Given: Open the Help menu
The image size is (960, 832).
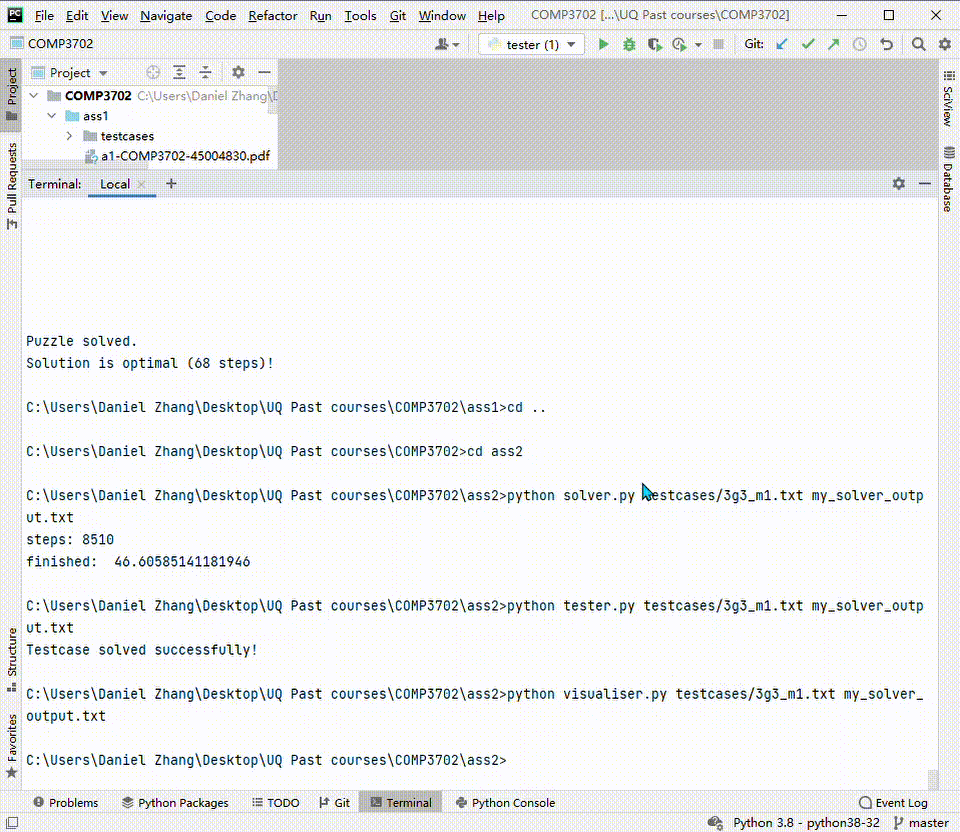Looking at the screenshot, I should point(491,15).
